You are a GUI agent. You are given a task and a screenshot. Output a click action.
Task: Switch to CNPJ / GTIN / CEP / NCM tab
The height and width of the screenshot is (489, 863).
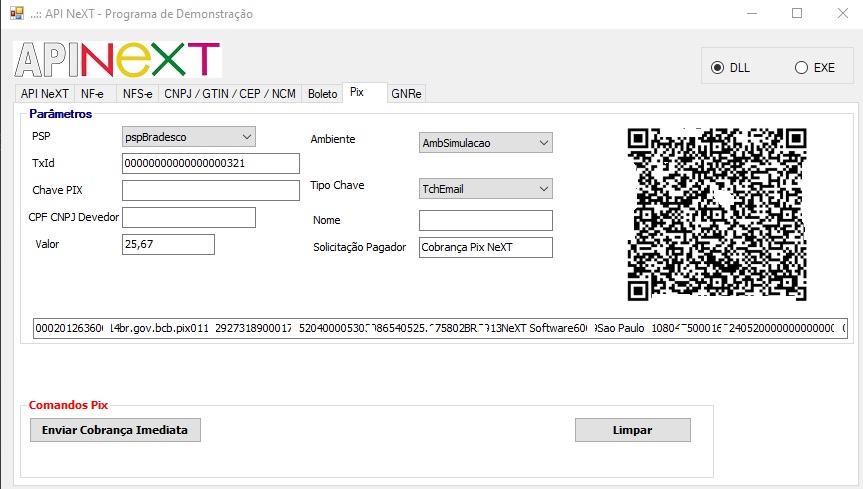click(x=230, y=93)
